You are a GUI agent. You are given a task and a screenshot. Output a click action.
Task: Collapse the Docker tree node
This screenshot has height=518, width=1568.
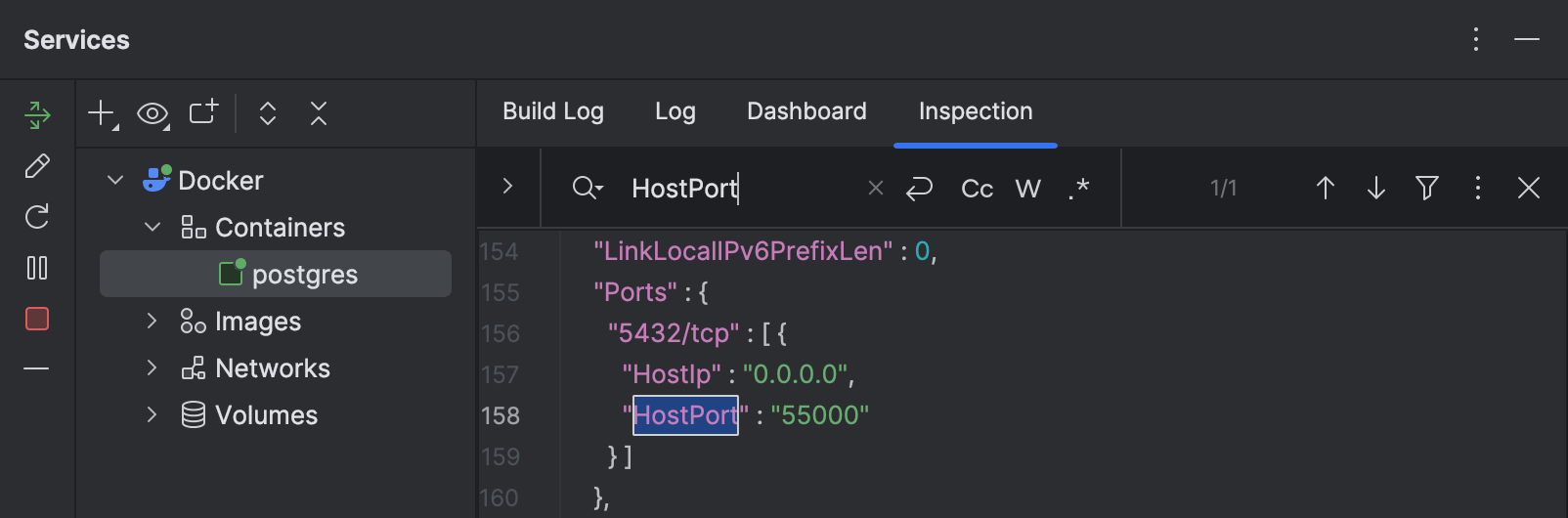115,180
